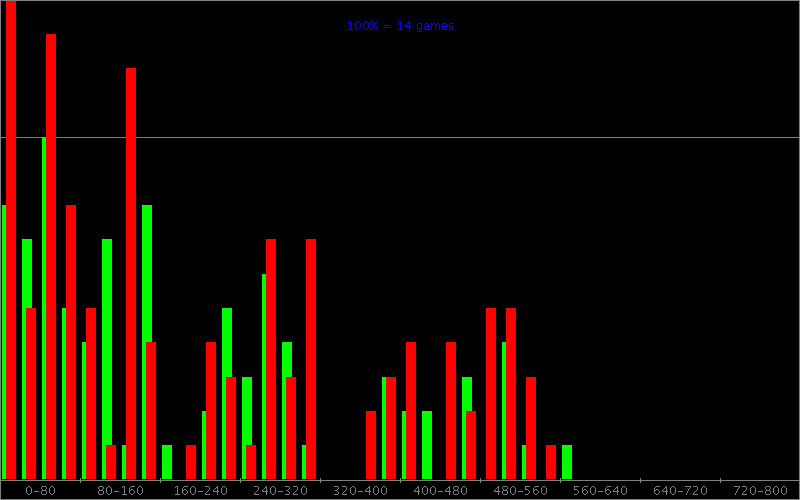Pick the 240-320 axis label
The image size is (800, 500).
click(x=281, y=491)
